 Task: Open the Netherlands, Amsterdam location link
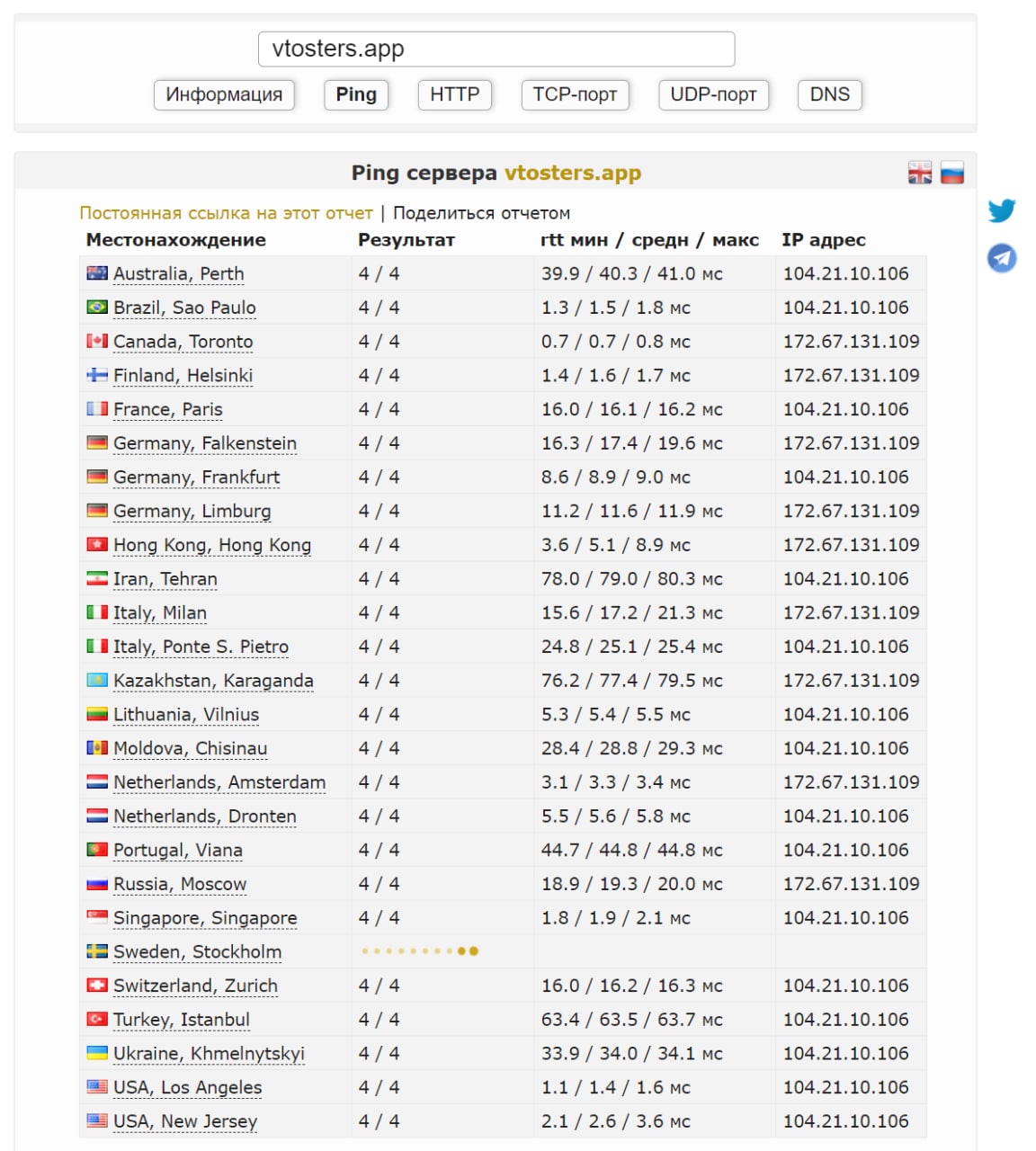pyautogui.click(x=219, y=782)
